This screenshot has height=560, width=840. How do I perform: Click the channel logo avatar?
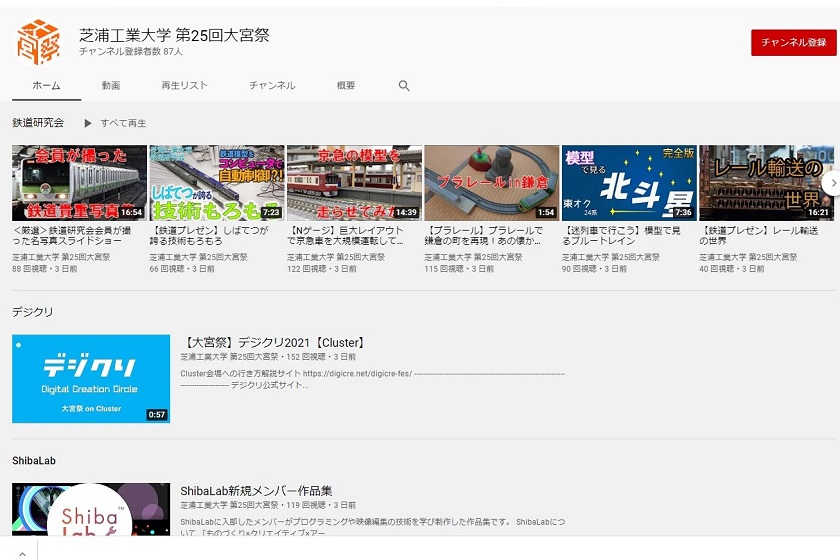(39, 42)
